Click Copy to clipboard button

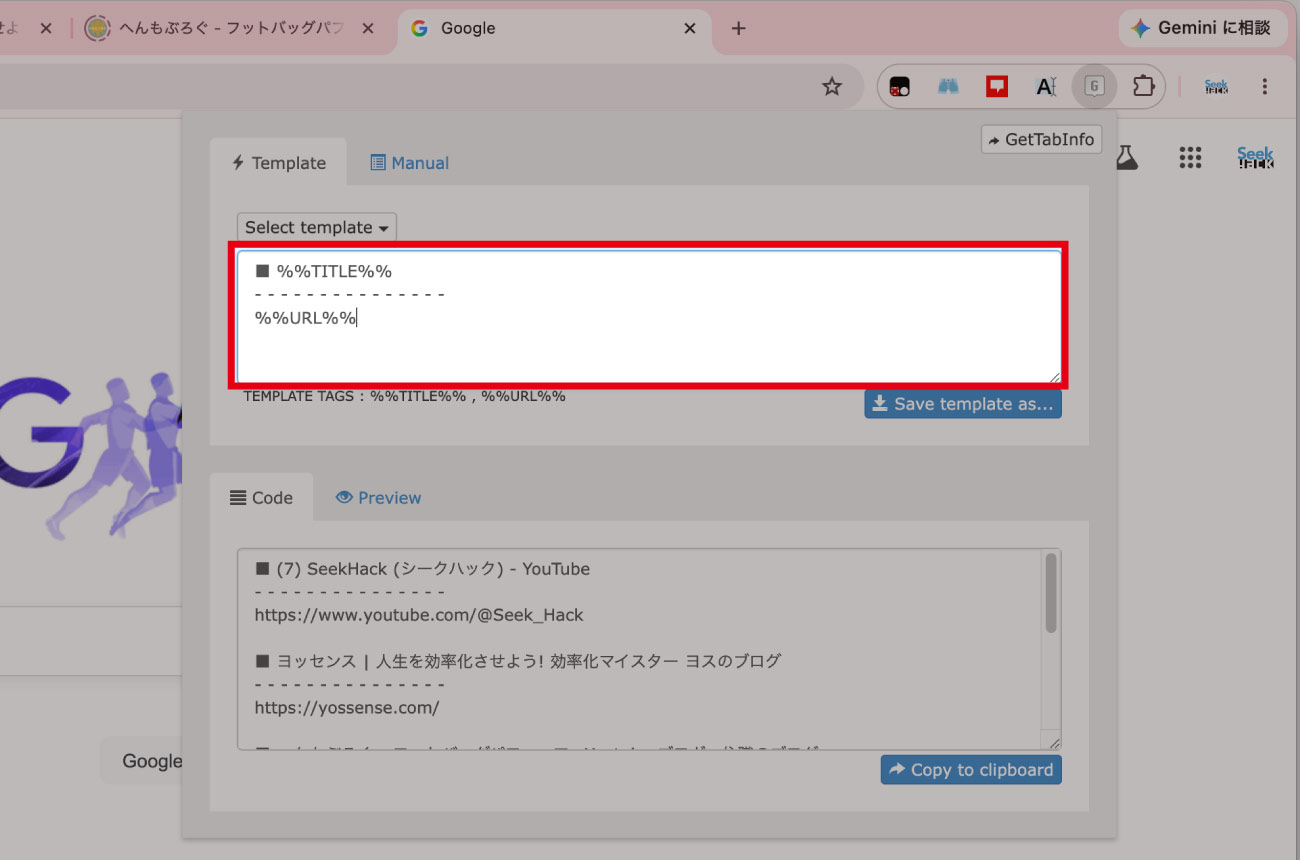tap(971, 770)
